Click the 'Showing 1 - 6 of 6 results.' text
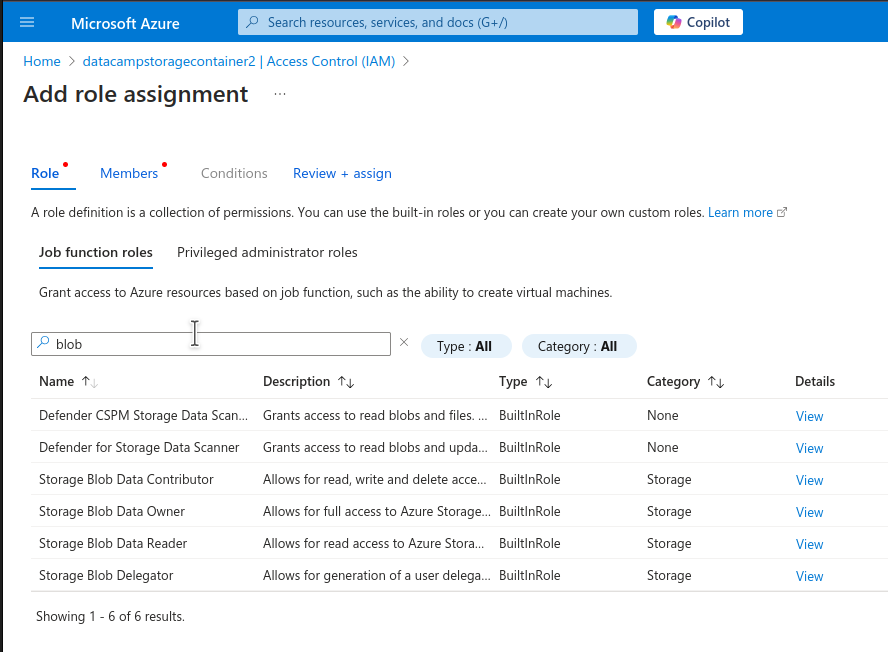Image resolution: width=888 pixels, height=652 pixels. [110, 616]
